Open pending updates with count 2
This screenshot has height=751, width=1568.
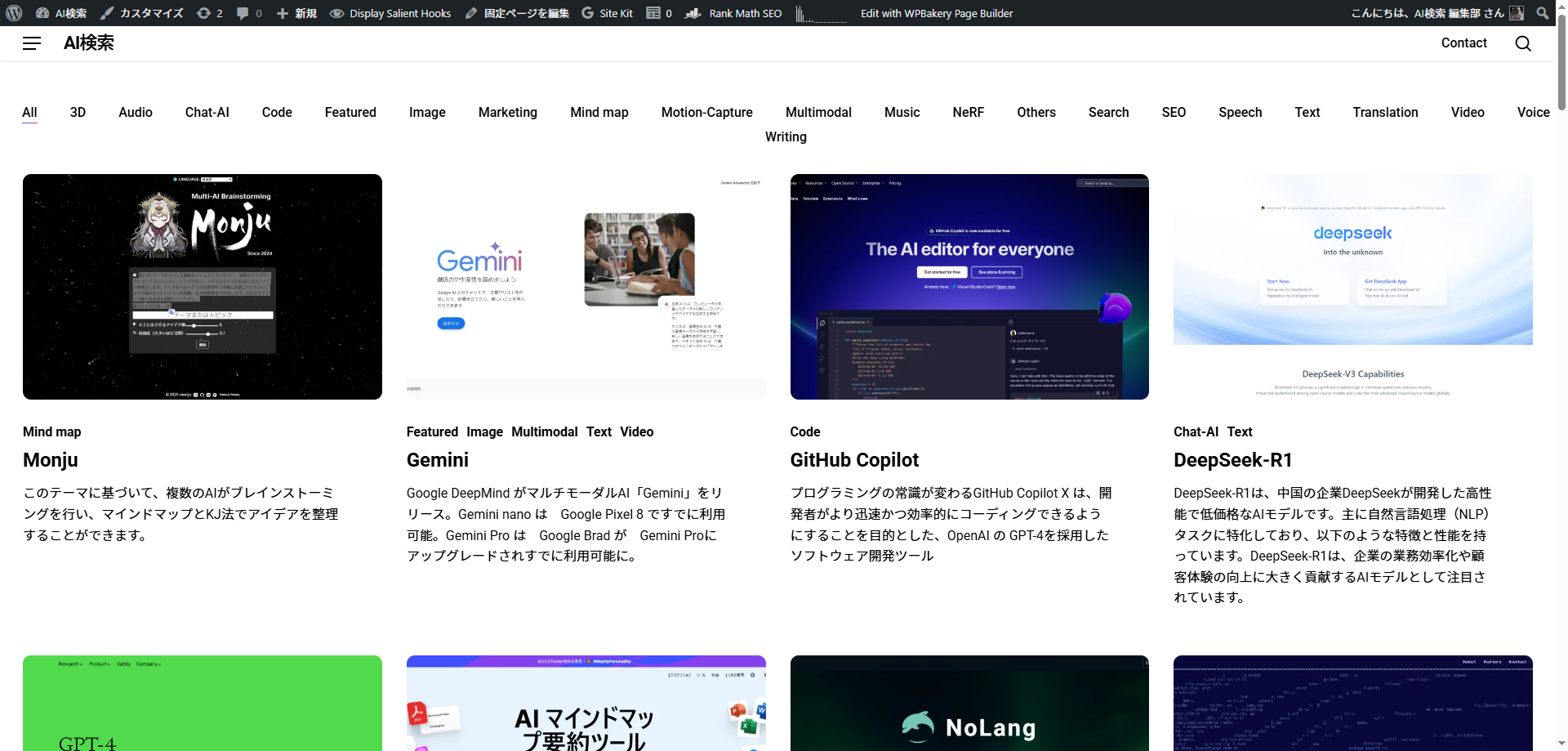coord(210,13)
